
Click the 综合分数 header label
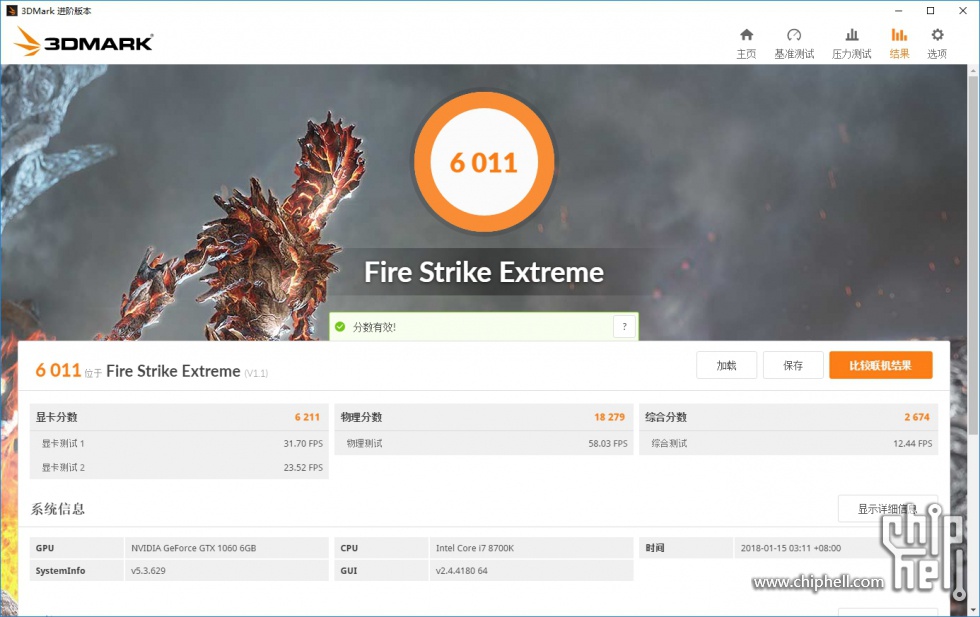[x=666, y=417]
